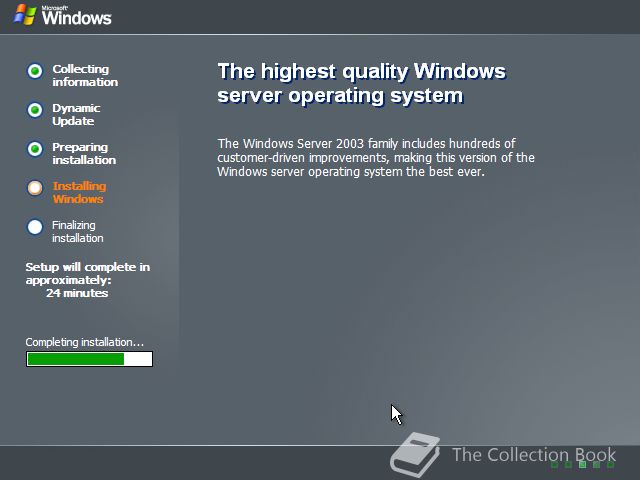Click the Setup will complete in text
This screenshot has height=480, width=640.
pyautogui.click(x=88, y=267)
